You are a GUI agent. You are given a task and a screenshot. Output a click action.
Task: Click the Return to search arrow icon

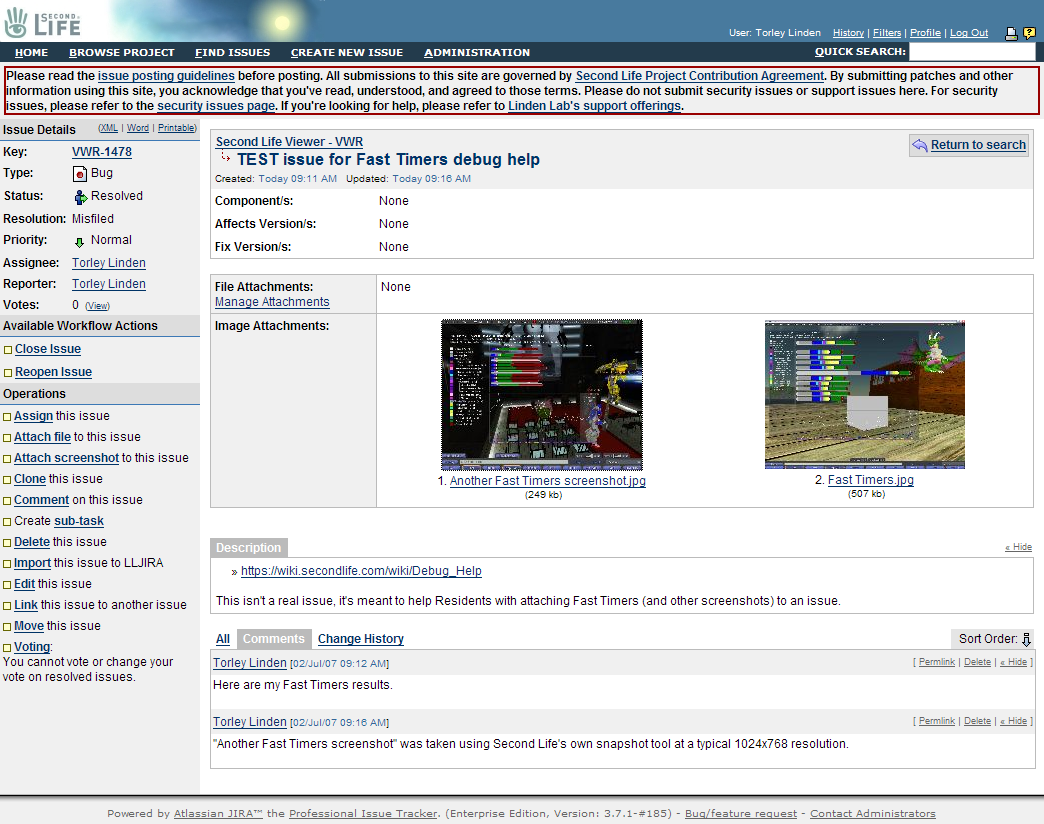[x=919, y=146]
